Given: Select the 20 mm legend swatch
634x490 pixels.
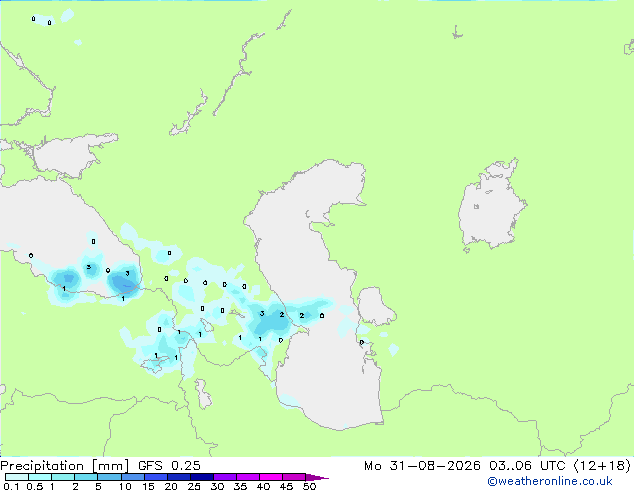Looking at the screenshot, I should click(x=179, y=477).
